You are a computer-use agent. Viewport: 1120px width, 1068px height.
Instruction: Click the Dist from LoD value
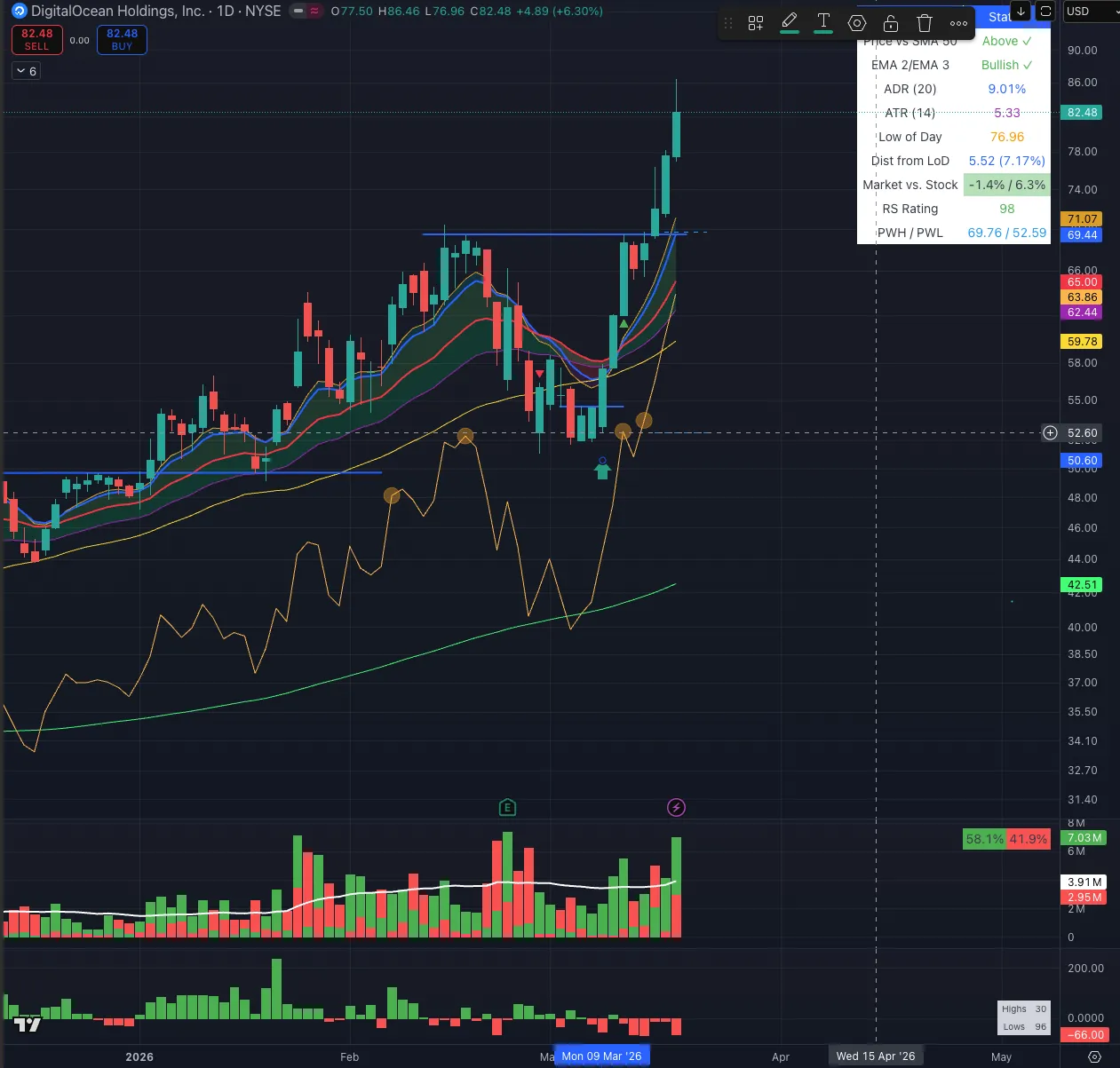(1006, 161)
